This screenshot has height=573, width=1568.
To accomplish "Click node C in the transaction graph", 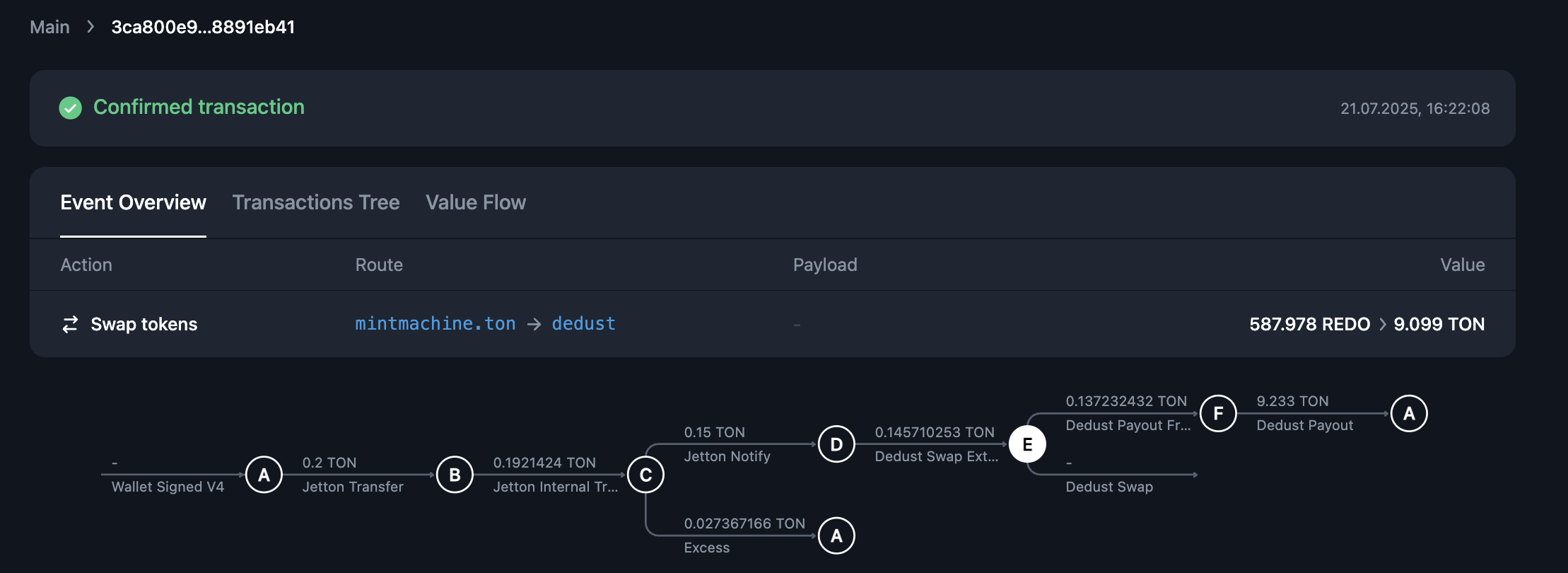I will tap(645, 475).
